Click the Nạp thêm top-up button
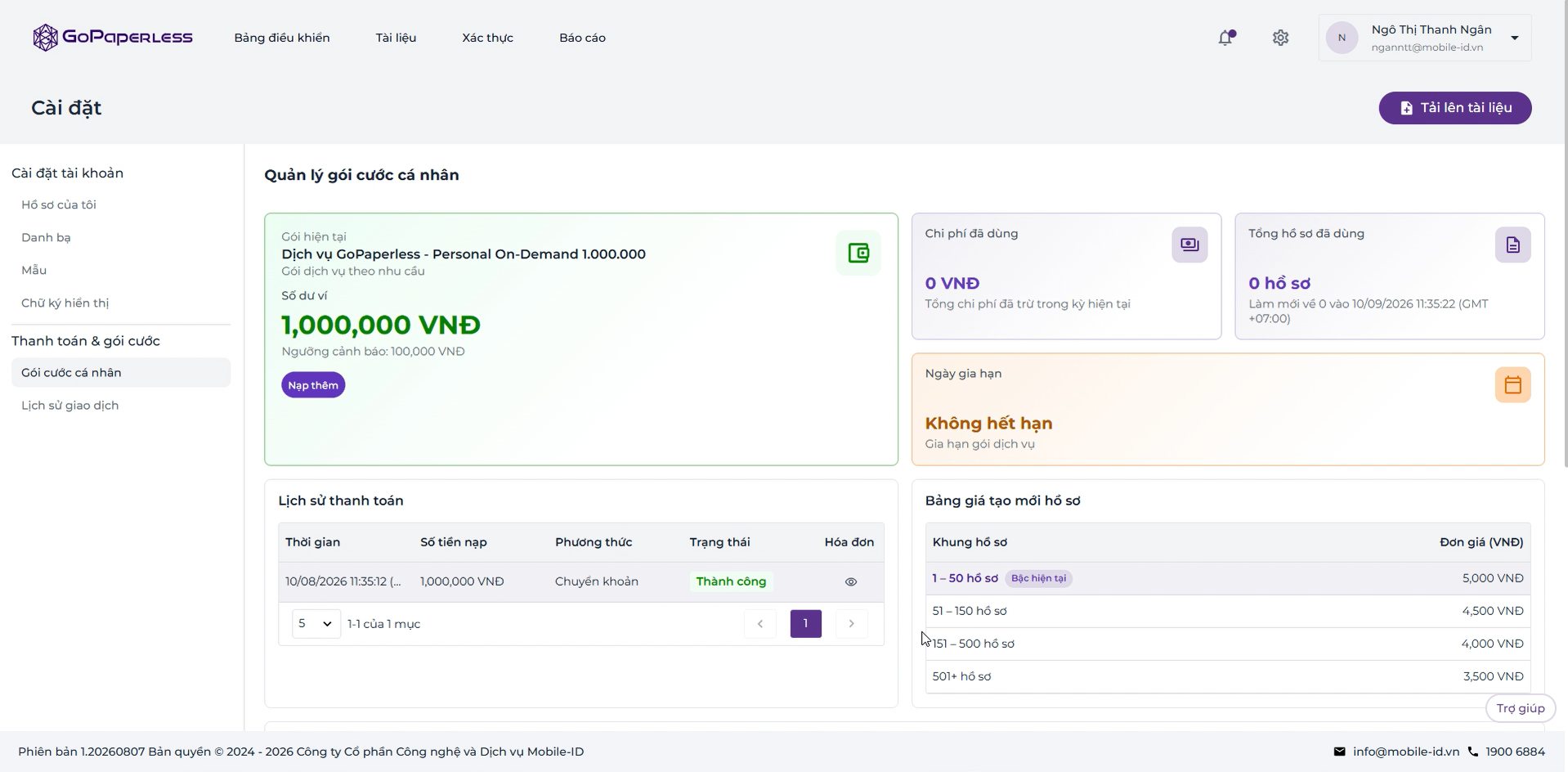Viewport: 1568px width, 772px height. pyautogui.click(x=313, y=385)
